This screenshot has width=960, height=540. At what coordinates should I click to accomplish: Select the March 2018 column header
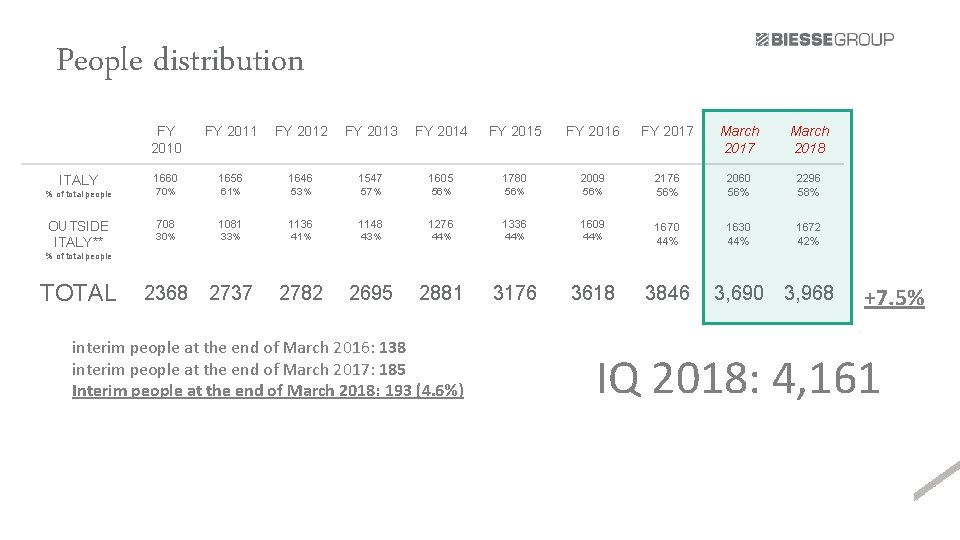(x=809, y=140)
